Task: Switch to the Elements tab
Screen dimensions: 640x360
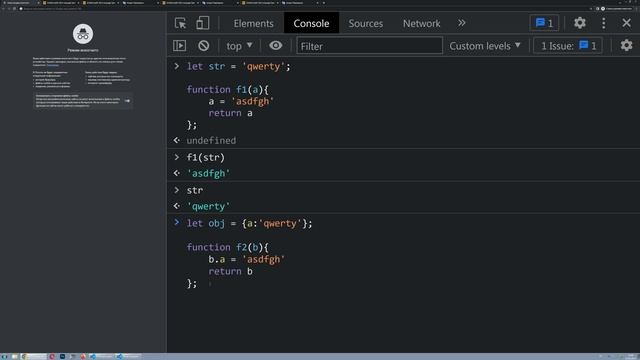Action: coord(253,23)
